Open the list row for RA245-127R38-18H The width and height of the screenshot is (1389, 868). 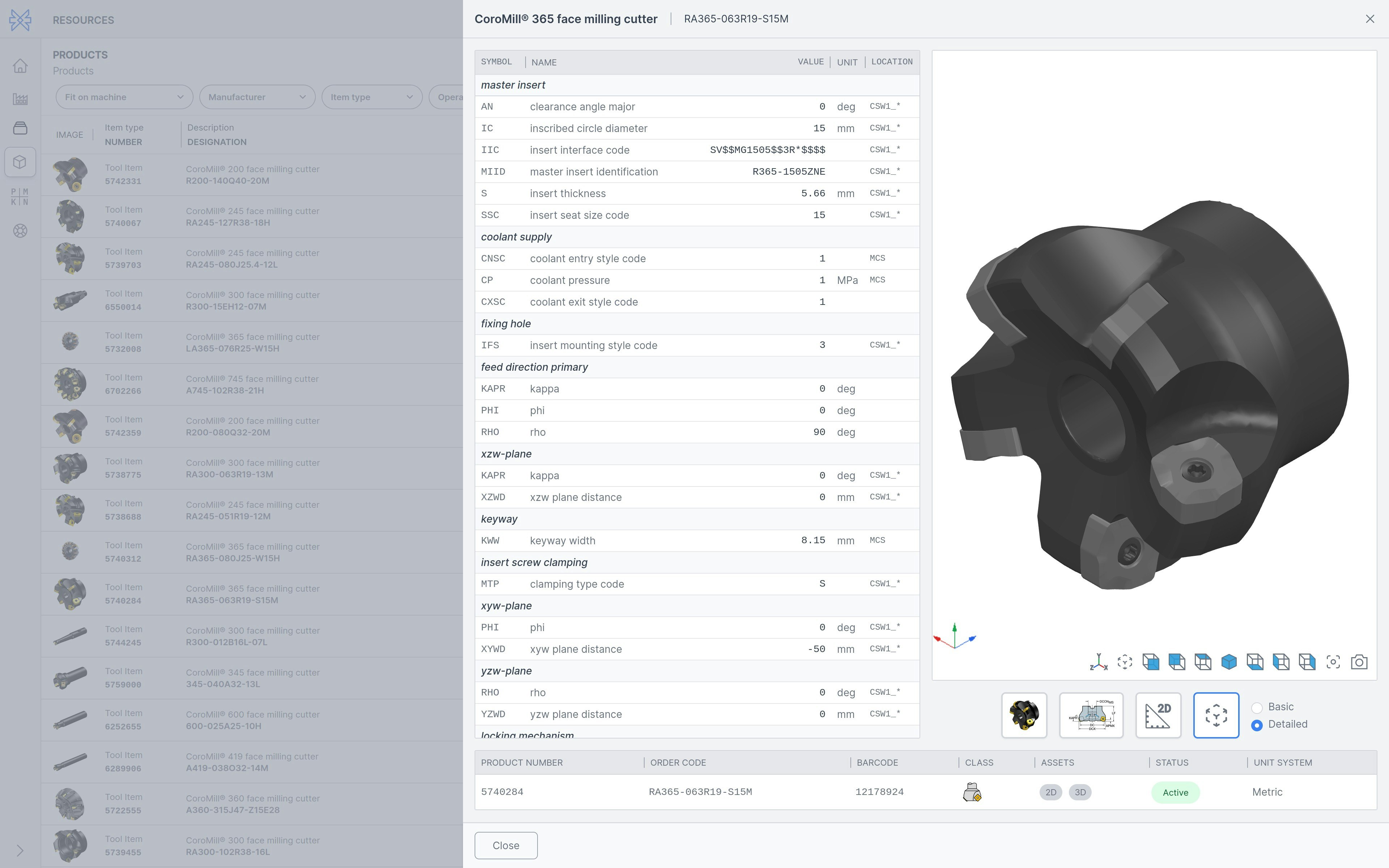point(252,217)
